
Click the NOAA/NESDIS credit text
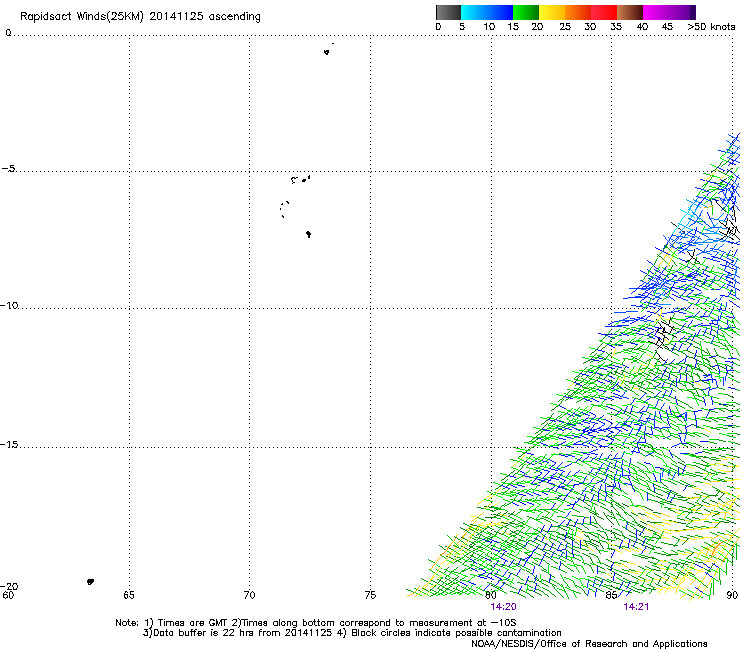(x=589, y=644)
